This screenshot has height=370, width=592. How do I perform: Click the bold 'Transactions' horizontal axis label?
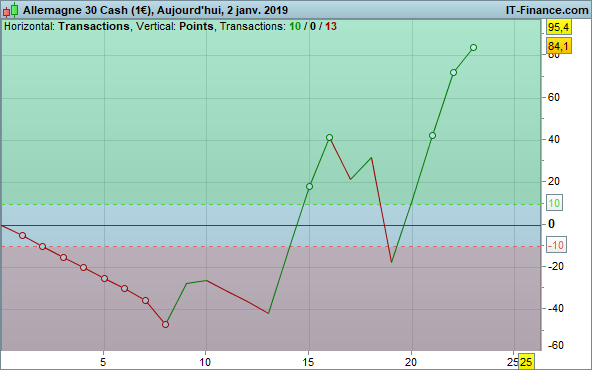click(x=94, y=26)
